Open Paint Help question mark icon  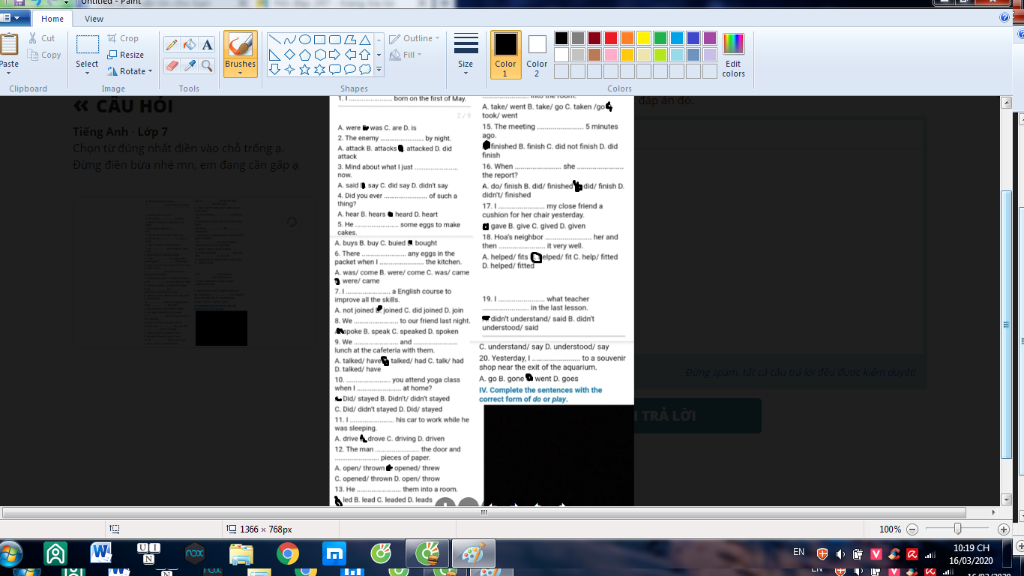(1004, 18)
